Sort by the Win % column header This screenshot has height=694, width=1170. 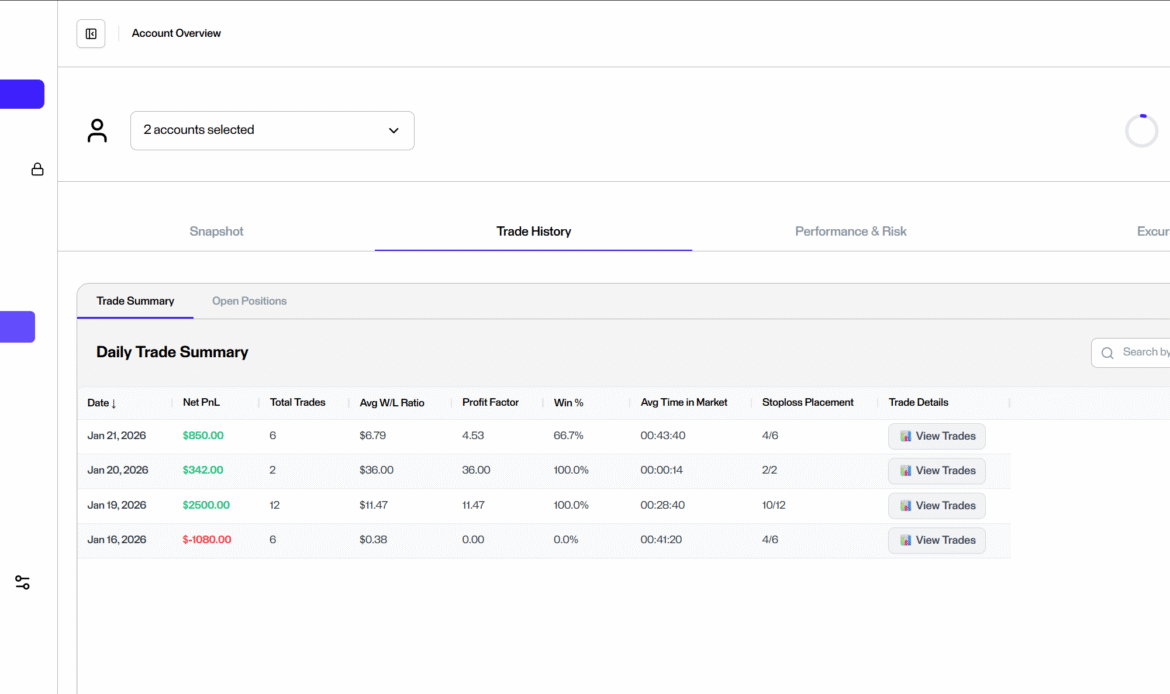click(x=568, y=402)
